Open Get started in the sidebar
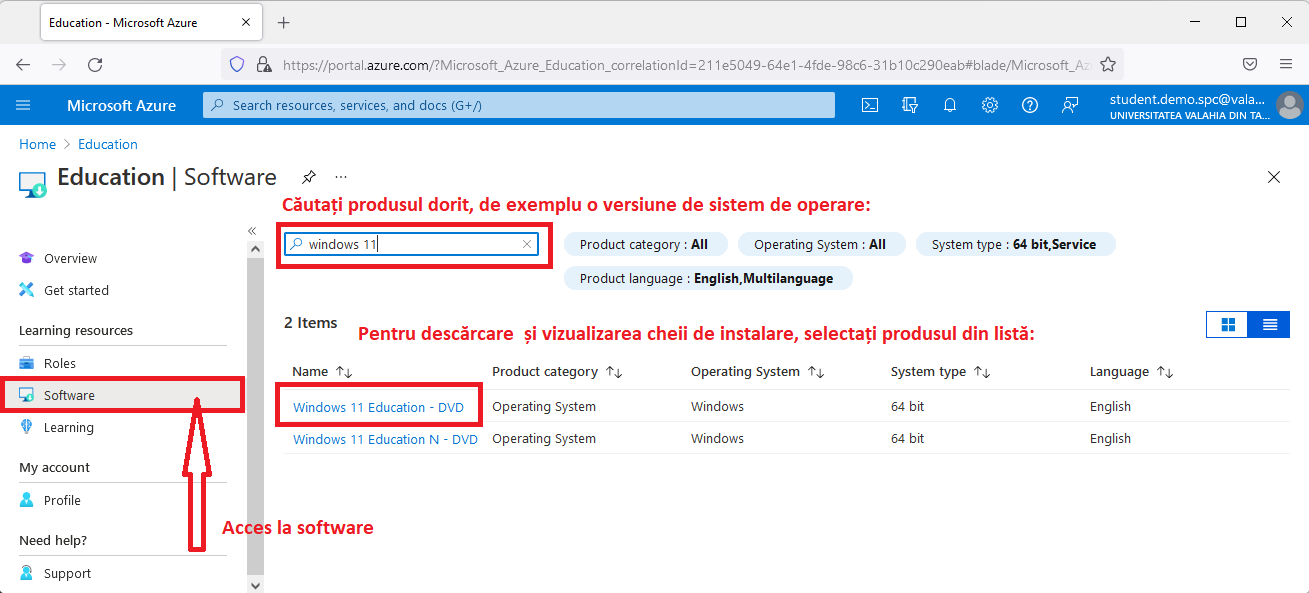The image size is (1309, 593). coord(76,290)
